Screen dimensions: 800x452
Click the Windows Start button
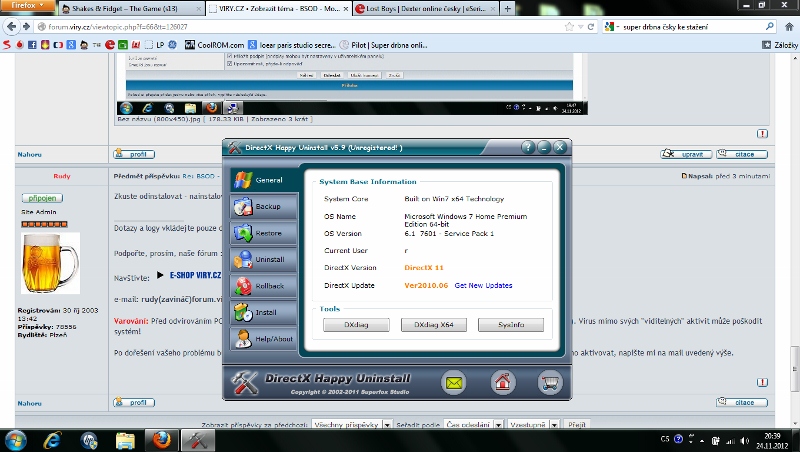14,440
